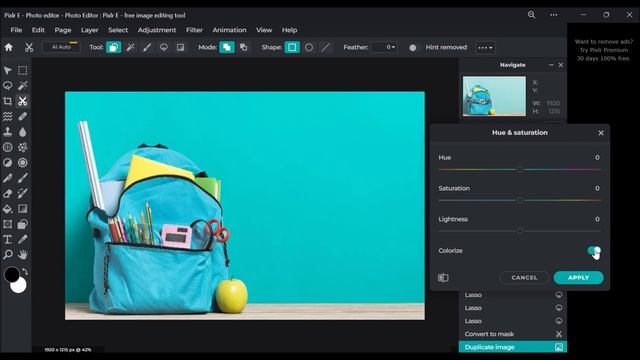640x360 pixels.
Task: Open the Adjustment menu
Action: 157,30
